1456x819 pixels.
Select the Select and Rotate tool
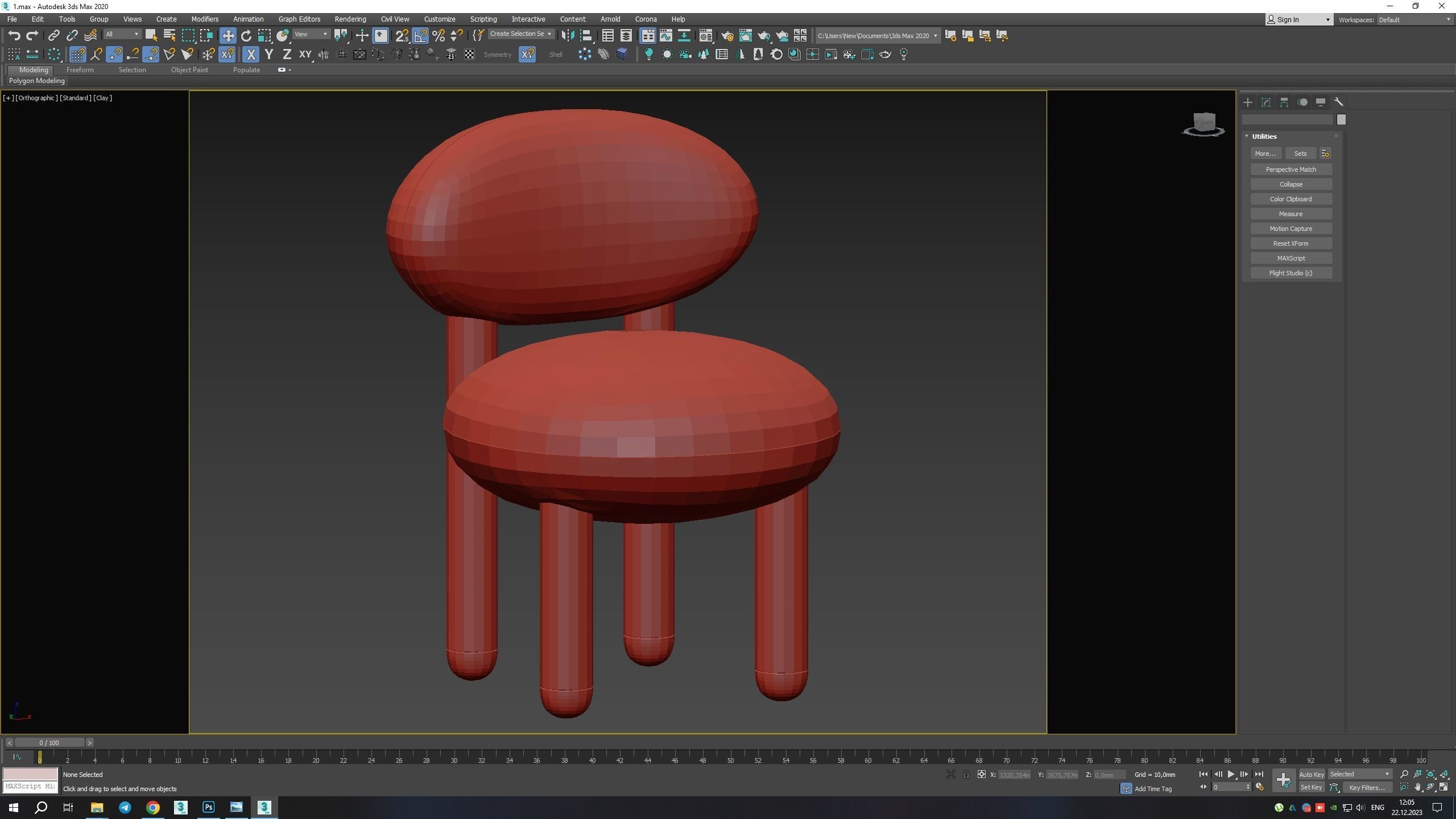(246, 35)
